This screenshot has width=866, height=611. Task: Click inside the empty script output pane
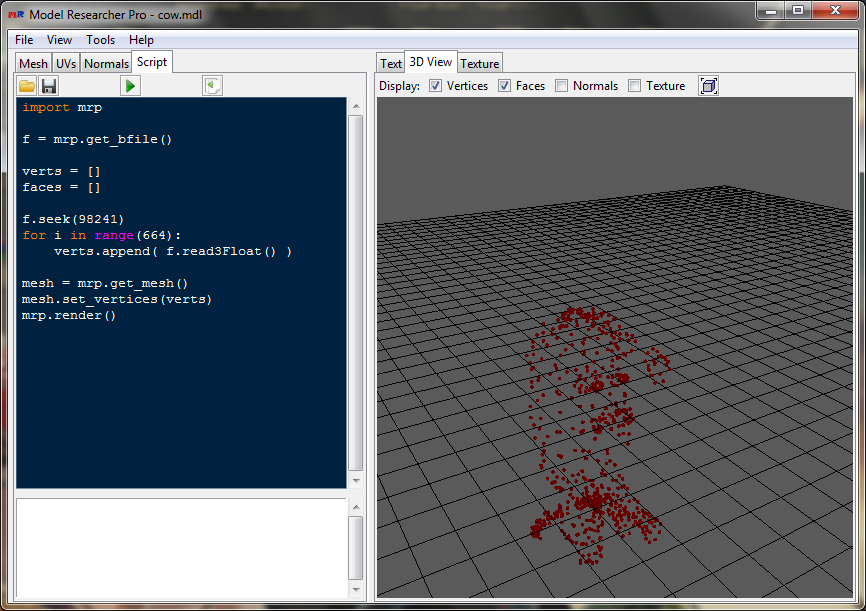click(181, 548)
